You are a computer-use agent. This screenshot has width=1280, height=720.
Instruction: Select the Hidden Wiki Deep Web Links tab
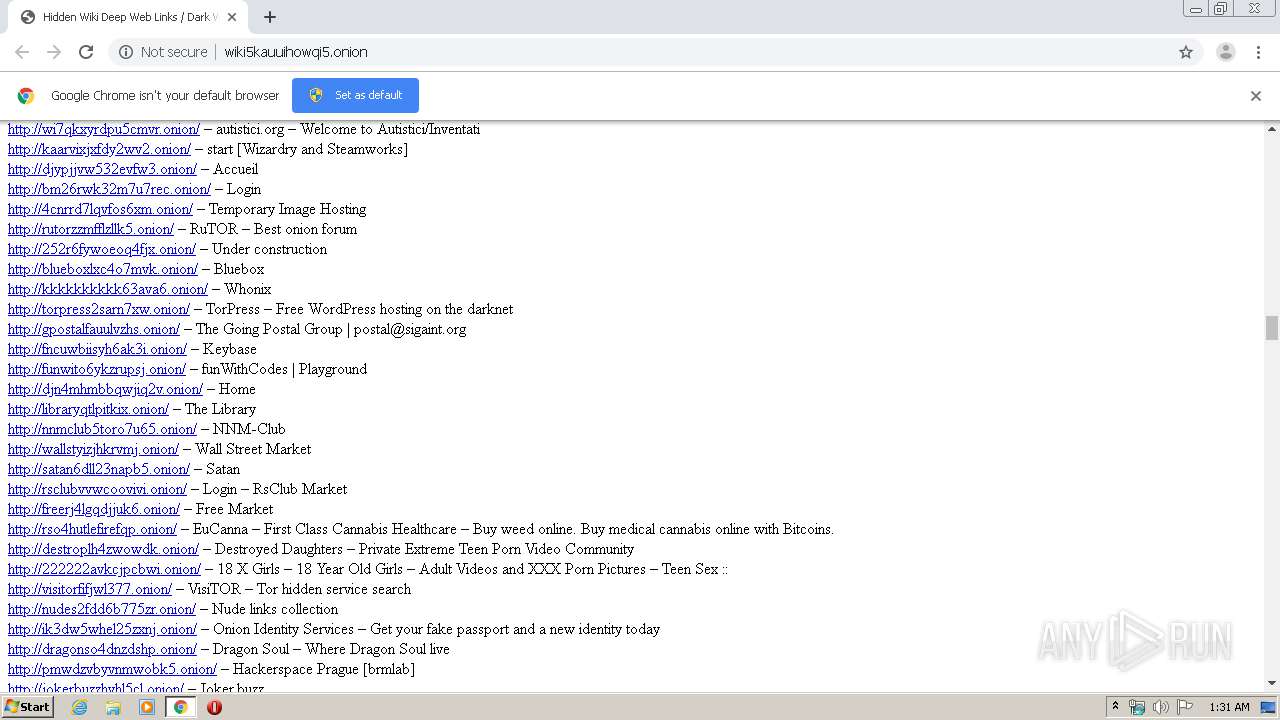click(x=127, y=17)
